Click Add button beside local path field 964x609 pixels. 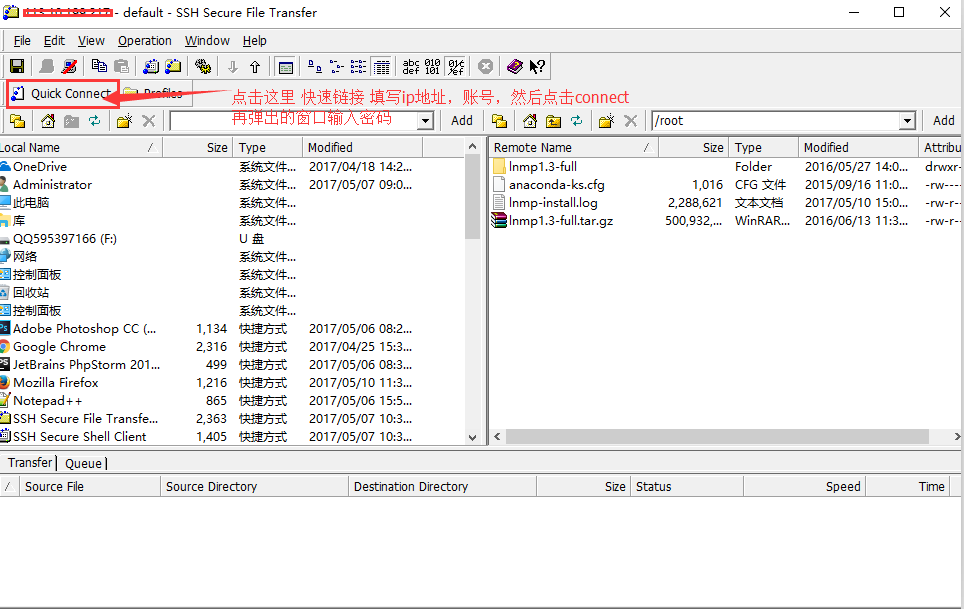(x=461, y=121)
